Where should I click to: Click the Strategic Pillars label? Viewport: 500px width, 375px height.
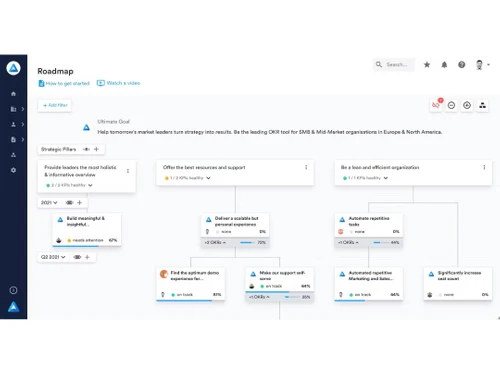coord(58,149)
